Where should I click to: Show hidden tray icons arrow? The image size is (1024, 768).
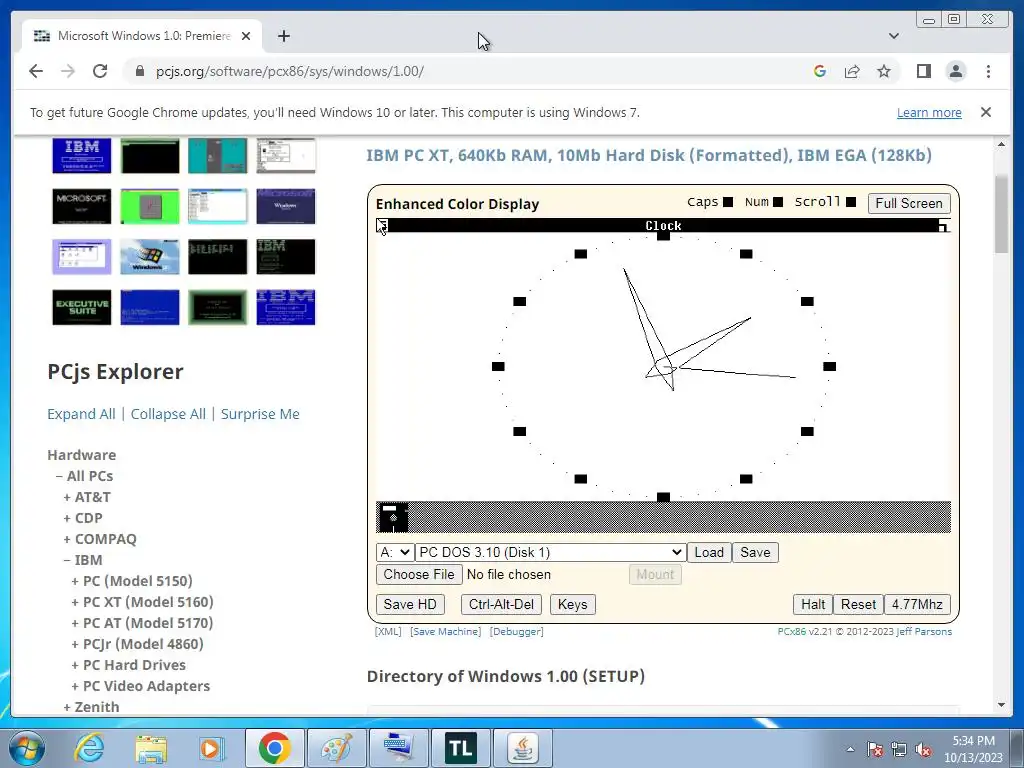[850, 749]
